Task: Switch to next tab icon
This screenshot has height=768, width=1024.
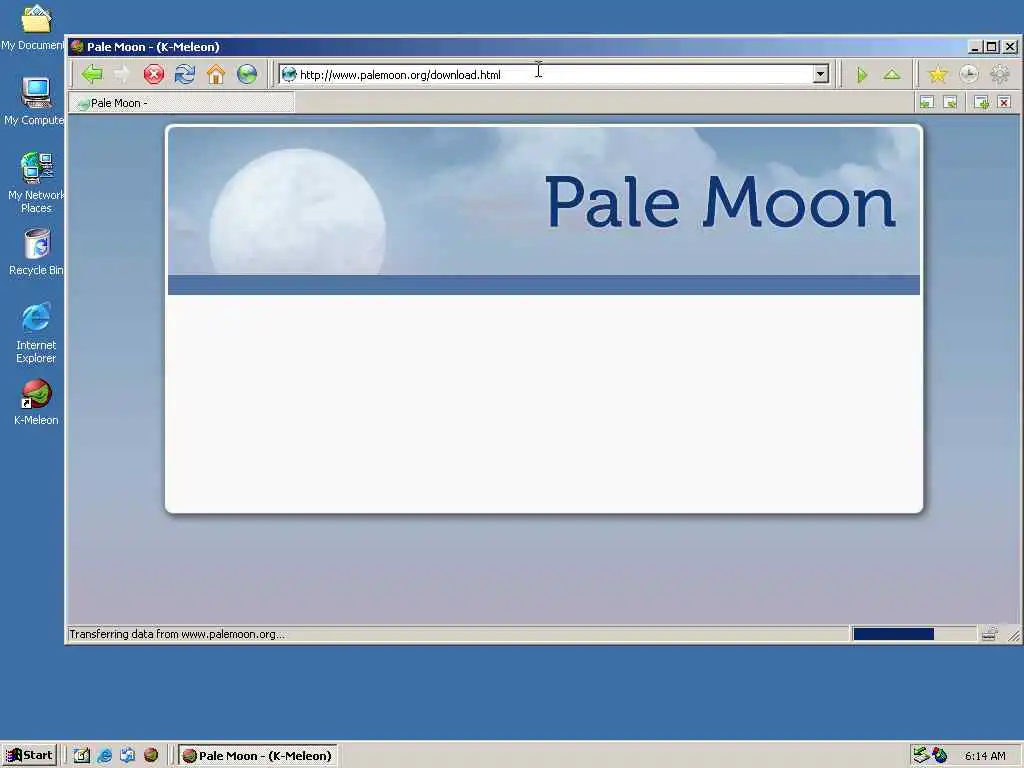Action: coord(950,103)
